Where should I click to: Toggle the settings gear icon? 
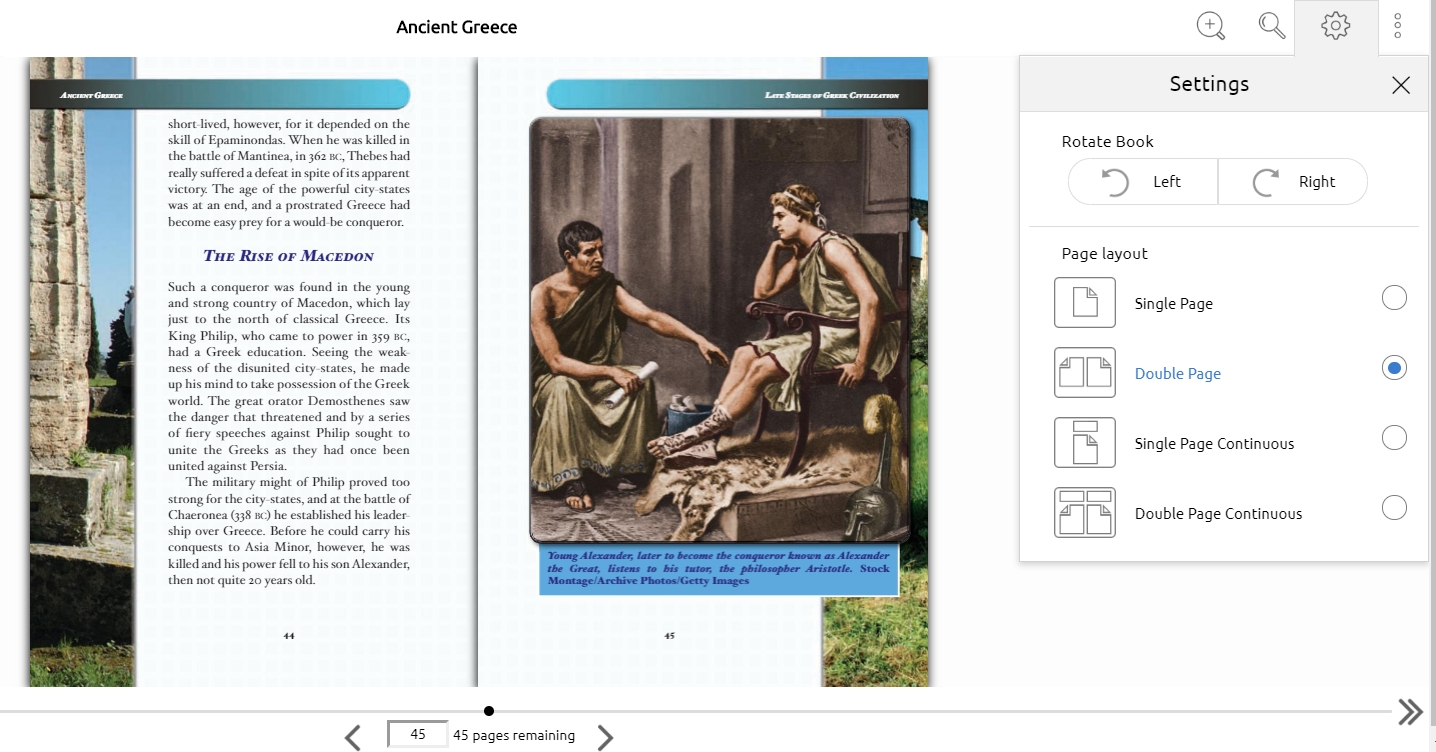coord(1336,27)
